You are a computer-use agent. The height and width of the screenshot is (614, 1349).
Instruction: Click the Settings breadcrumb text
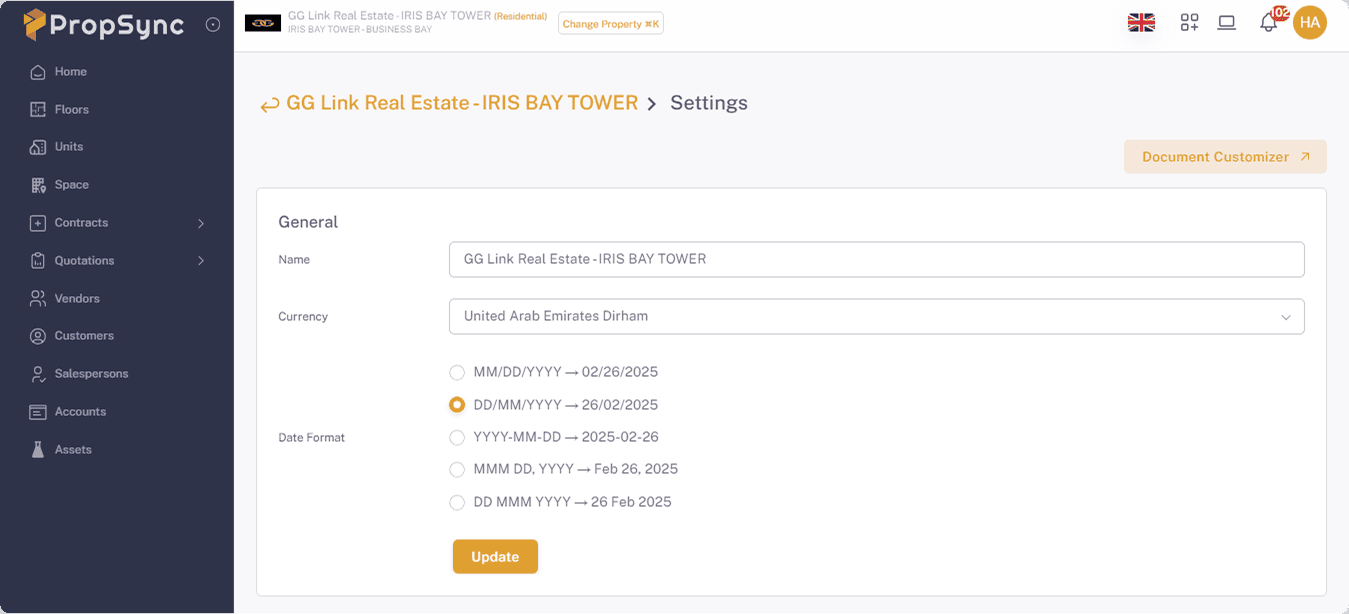pyautogui.click(x=709, y=103)
